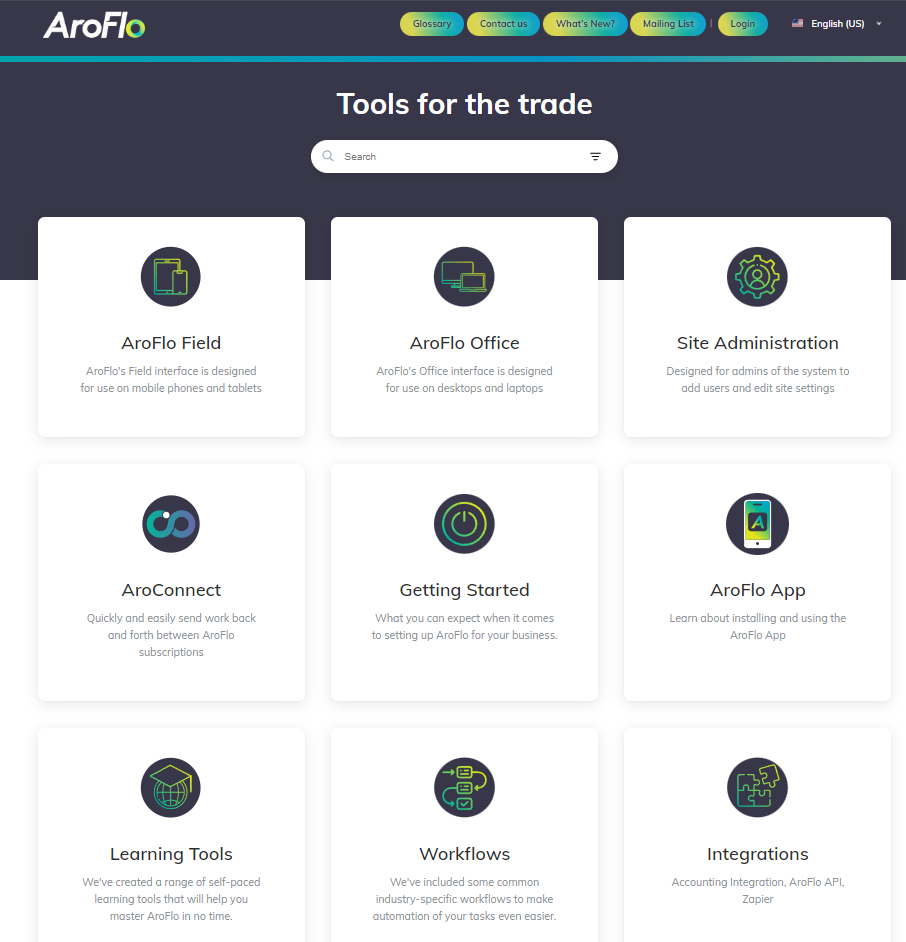Open the Glossary page
This screenshot has width=906, height=942.
tap(431, 24)
